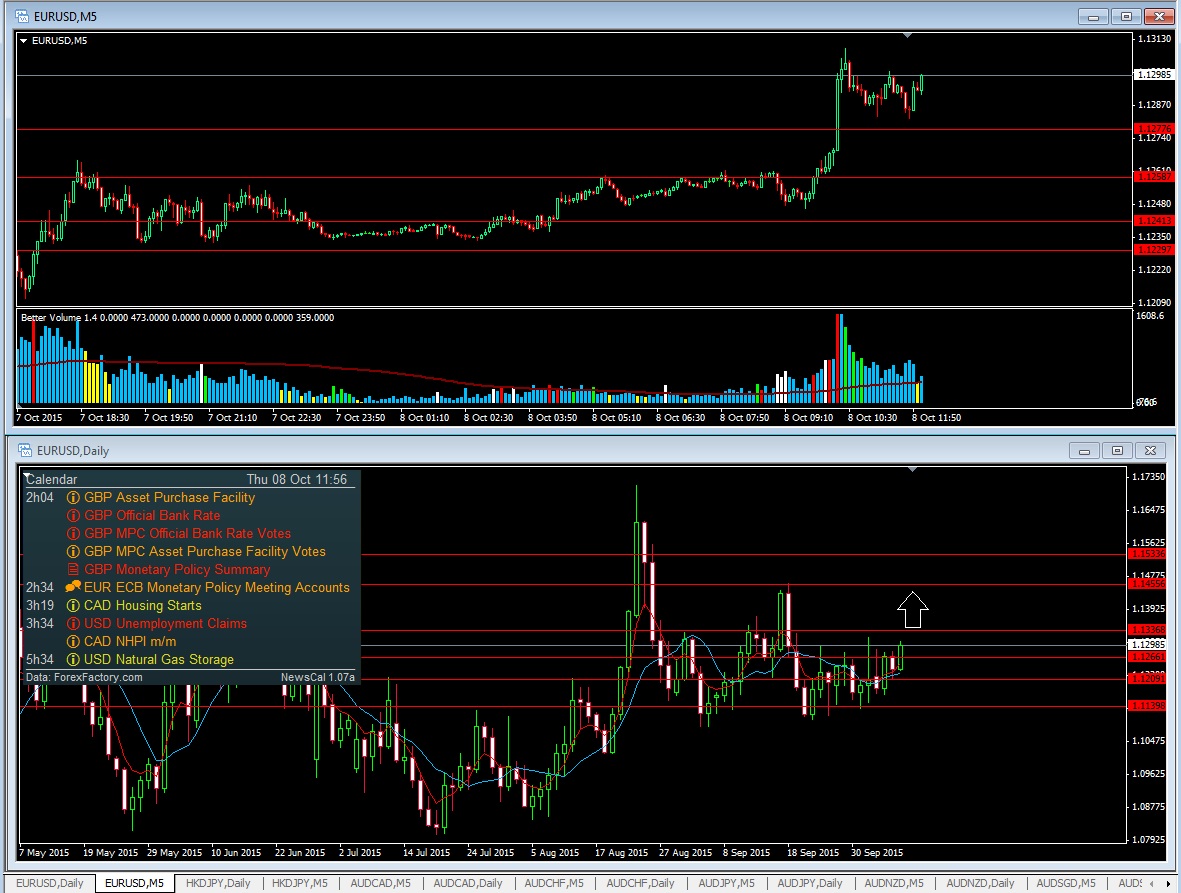Screen dimensions: 1181x893
Task: Open the AUDNZD,M5 chart tab
Action: (894, 883)
